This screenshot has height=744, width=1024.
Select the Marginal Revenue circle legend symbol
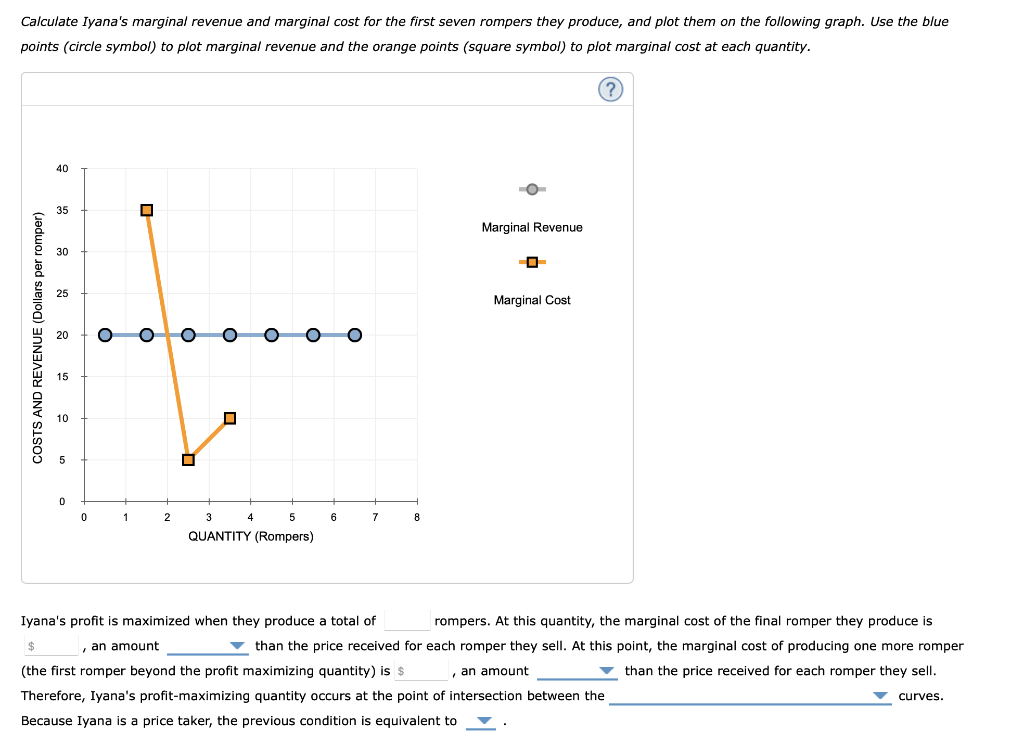(x=531, y=188)
